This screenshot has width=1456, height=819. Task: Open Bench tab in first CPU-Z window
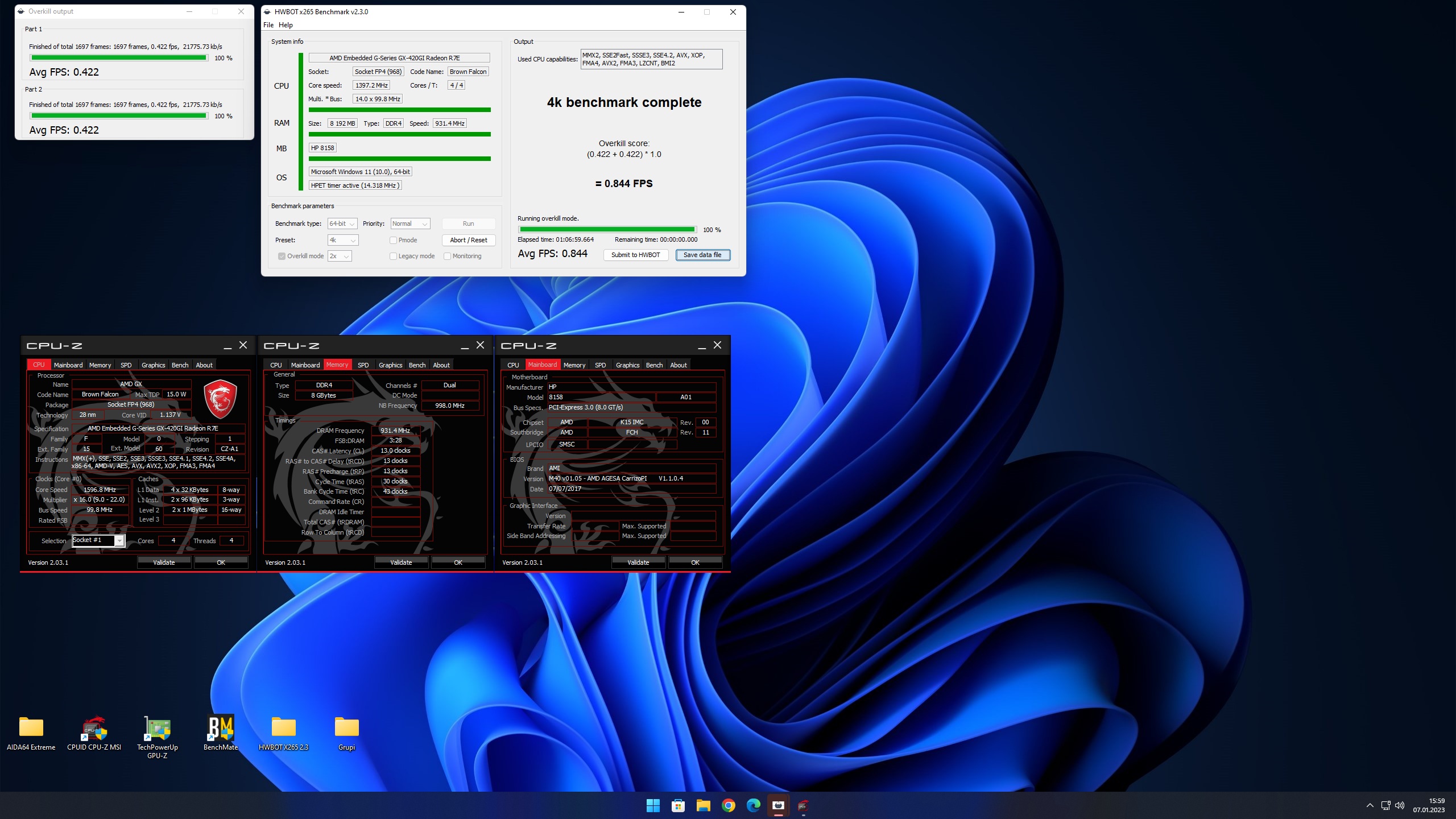coord(180,365)
